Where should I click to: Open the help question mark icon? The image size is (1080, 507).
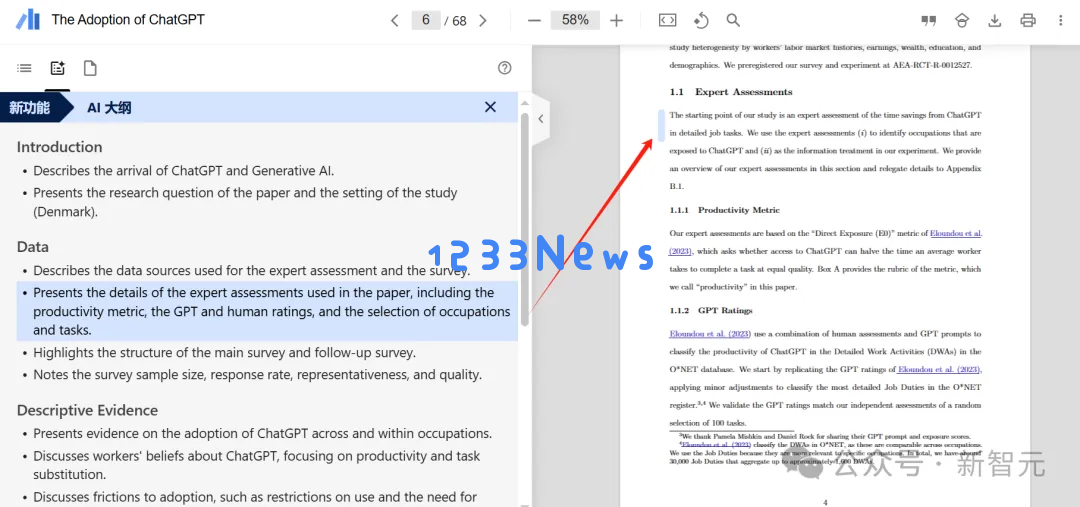(x=505, y=68)
